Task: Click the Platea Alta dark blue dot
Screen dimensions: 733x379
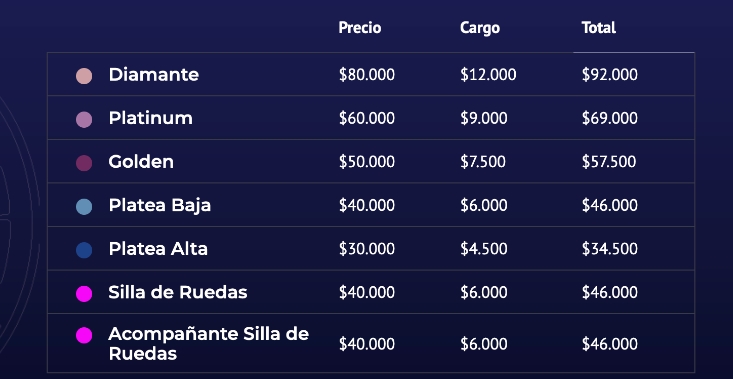Action: click(x=84, y=250)
